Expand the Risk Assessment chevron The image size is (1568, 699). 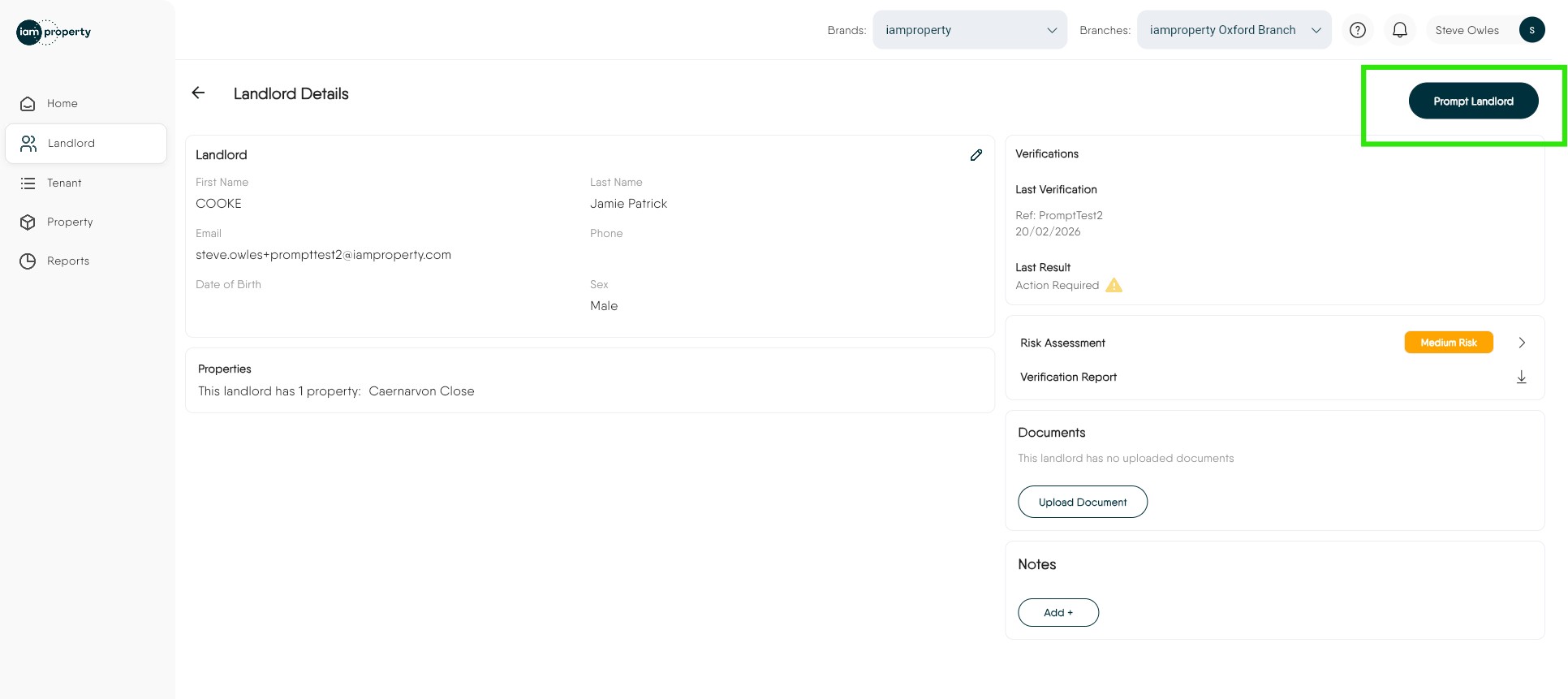click(x=1522, y=343)
